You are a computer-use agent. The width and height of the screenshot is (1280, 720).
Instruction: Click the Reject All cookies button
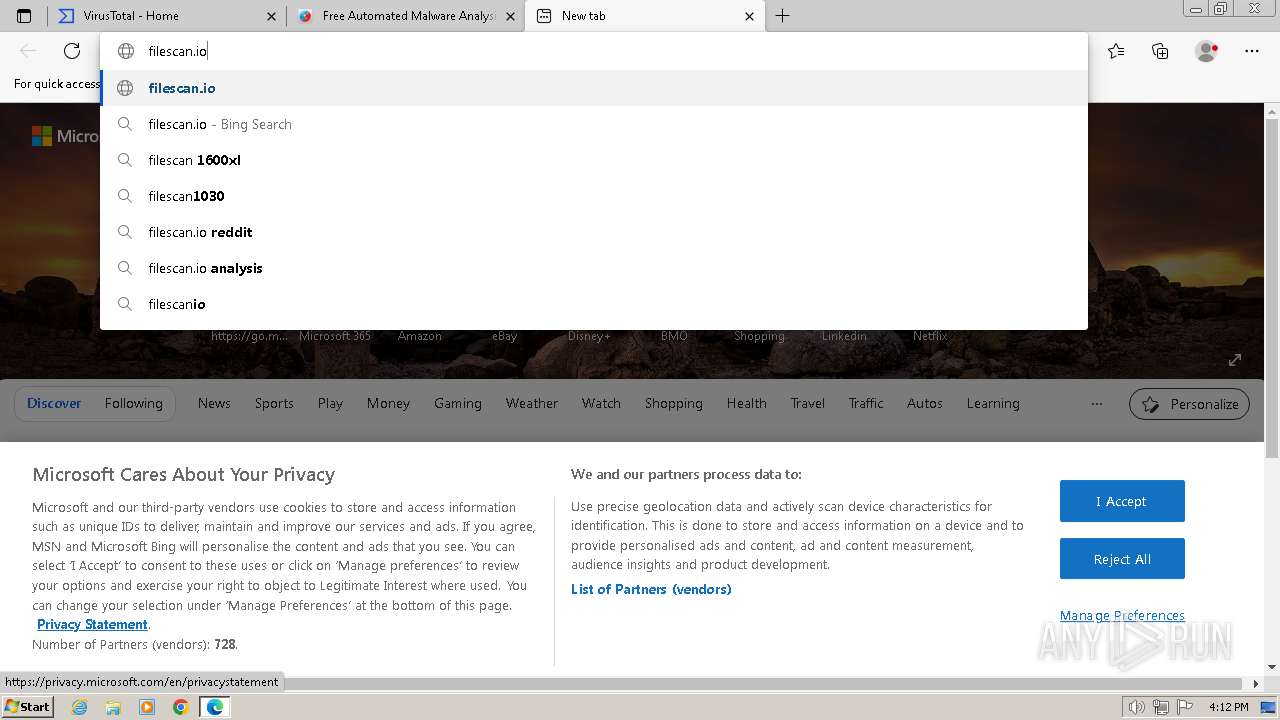(1122, 559)
